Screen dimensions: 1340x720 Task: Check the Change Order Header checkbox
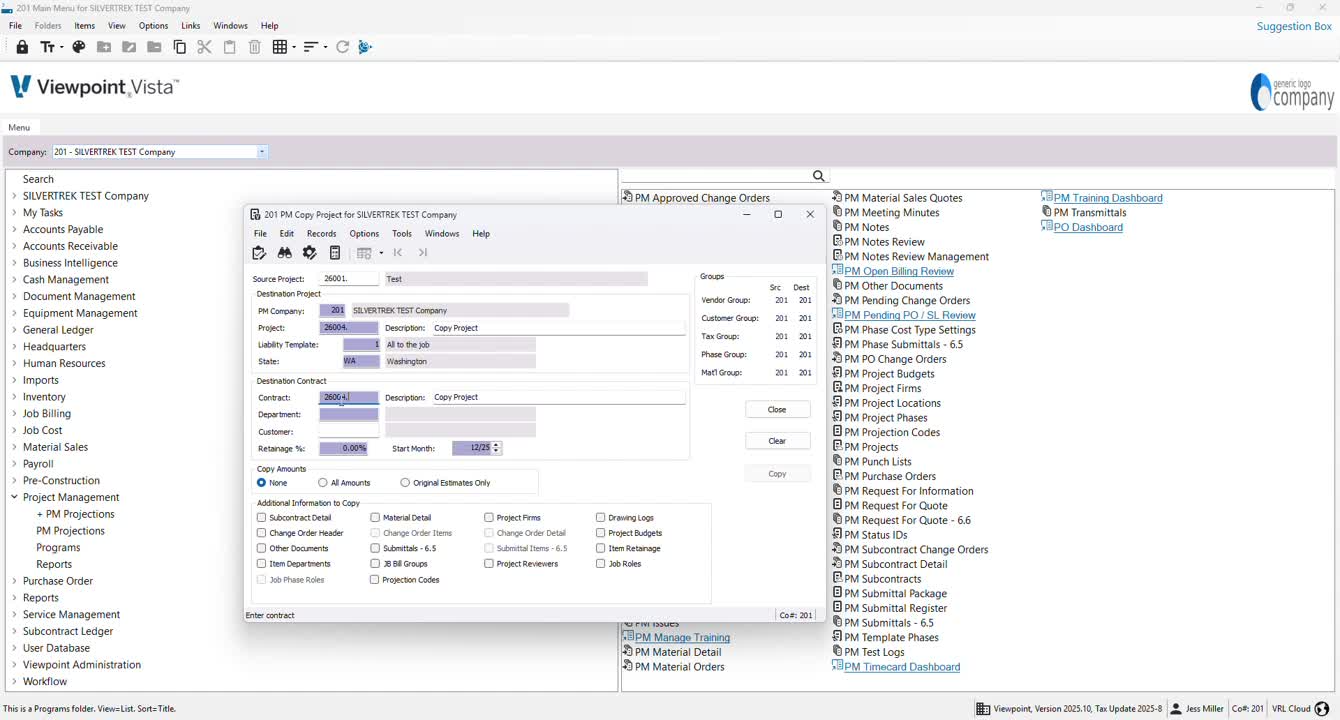[x=262, y=533]
